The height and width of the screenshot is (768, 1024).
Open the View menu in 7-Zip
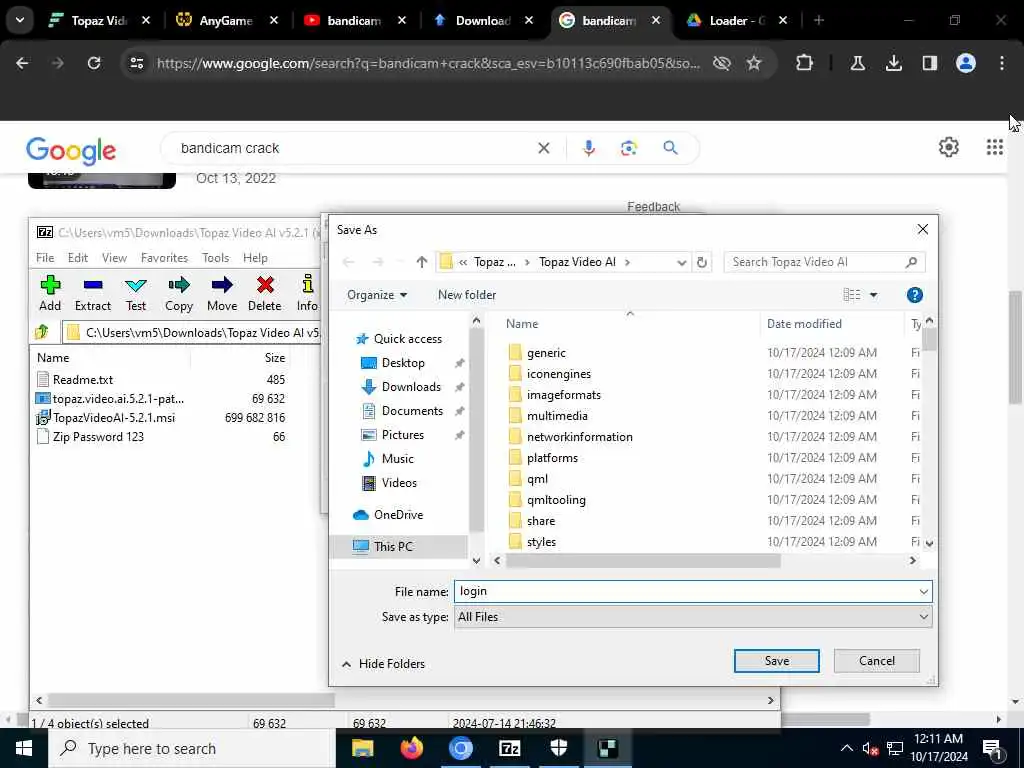coord(114,258)
